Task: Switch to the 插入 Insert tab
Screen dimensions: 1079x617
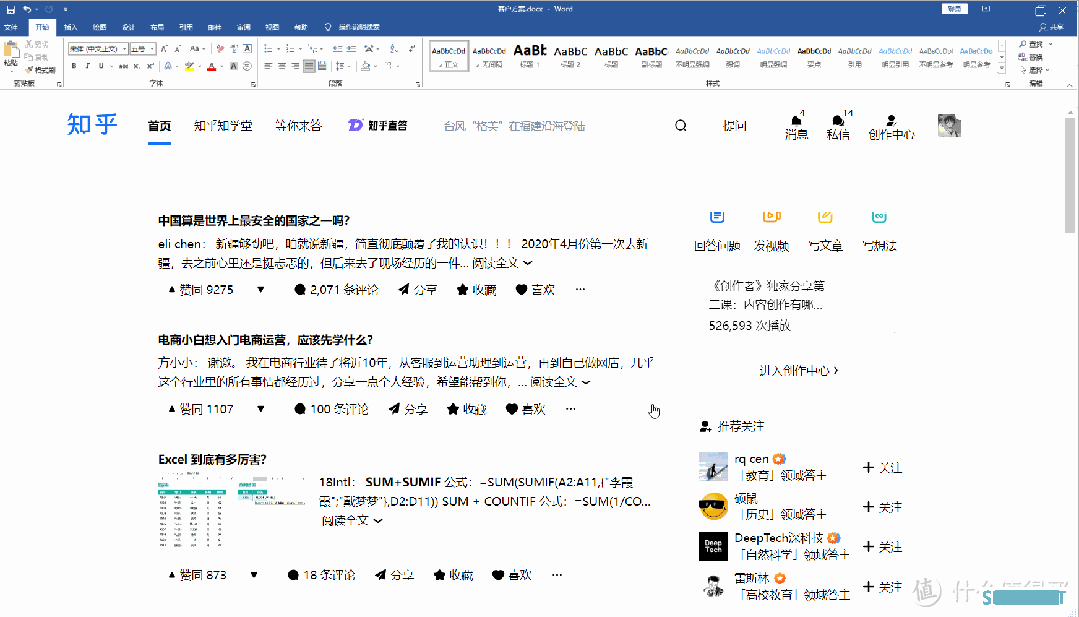Action: pos(70,28)
